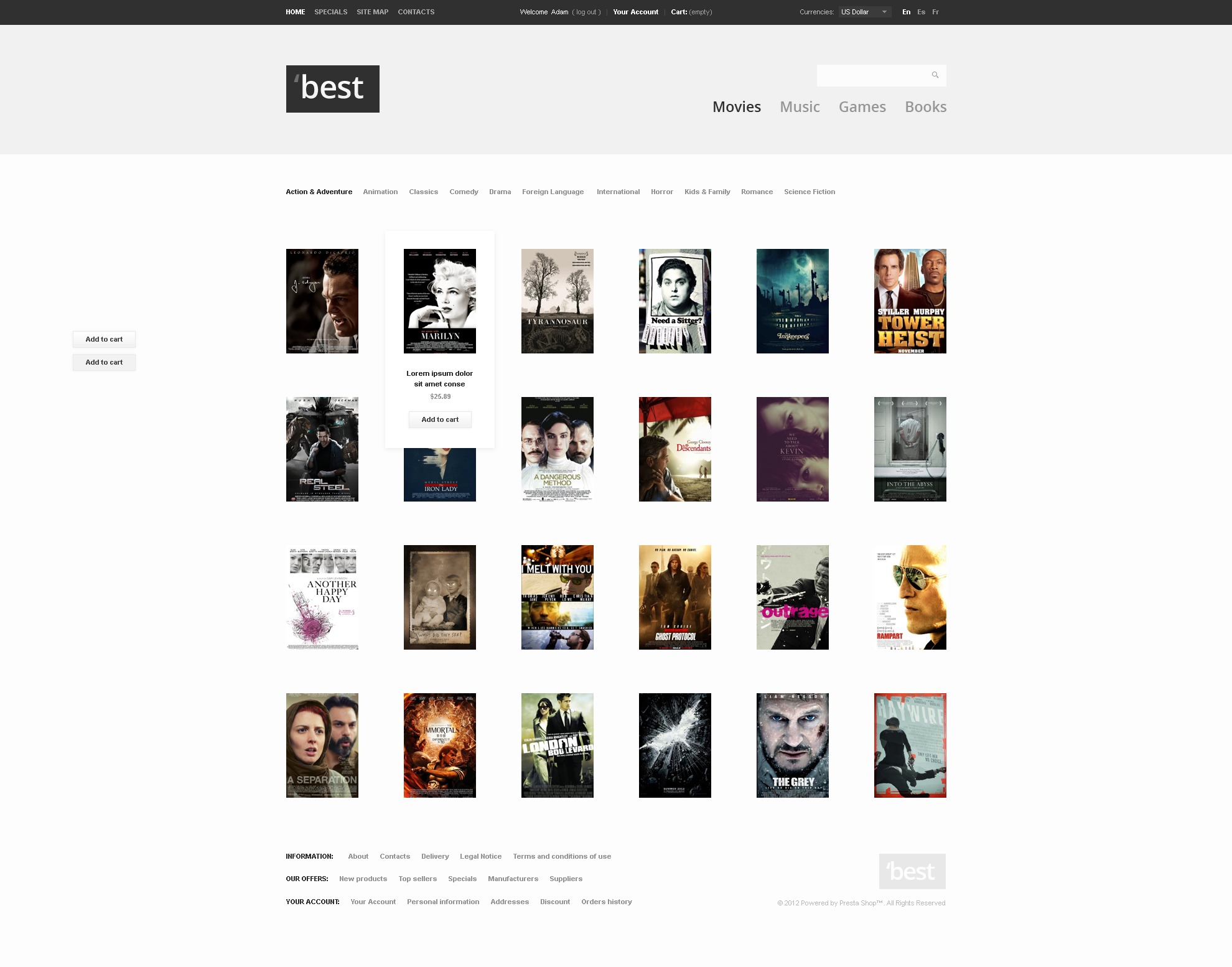Open SPECIALS in top bar
The height and width of the screenshot is (967, 1232).
(330, 12)
